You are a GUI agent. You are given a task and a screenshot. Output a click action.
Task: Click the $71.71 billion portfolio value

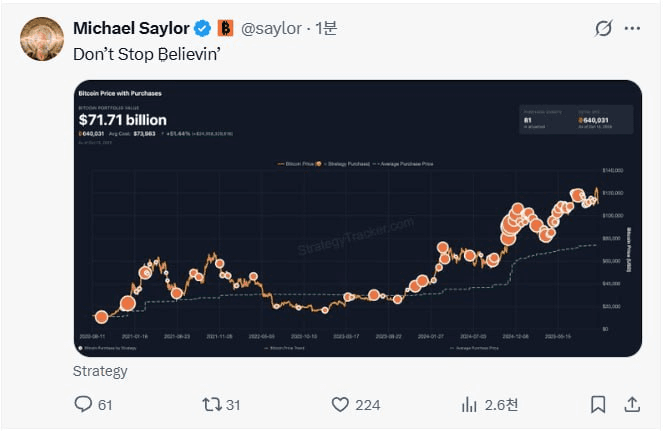pyautogui.click(x=123, y=120)
